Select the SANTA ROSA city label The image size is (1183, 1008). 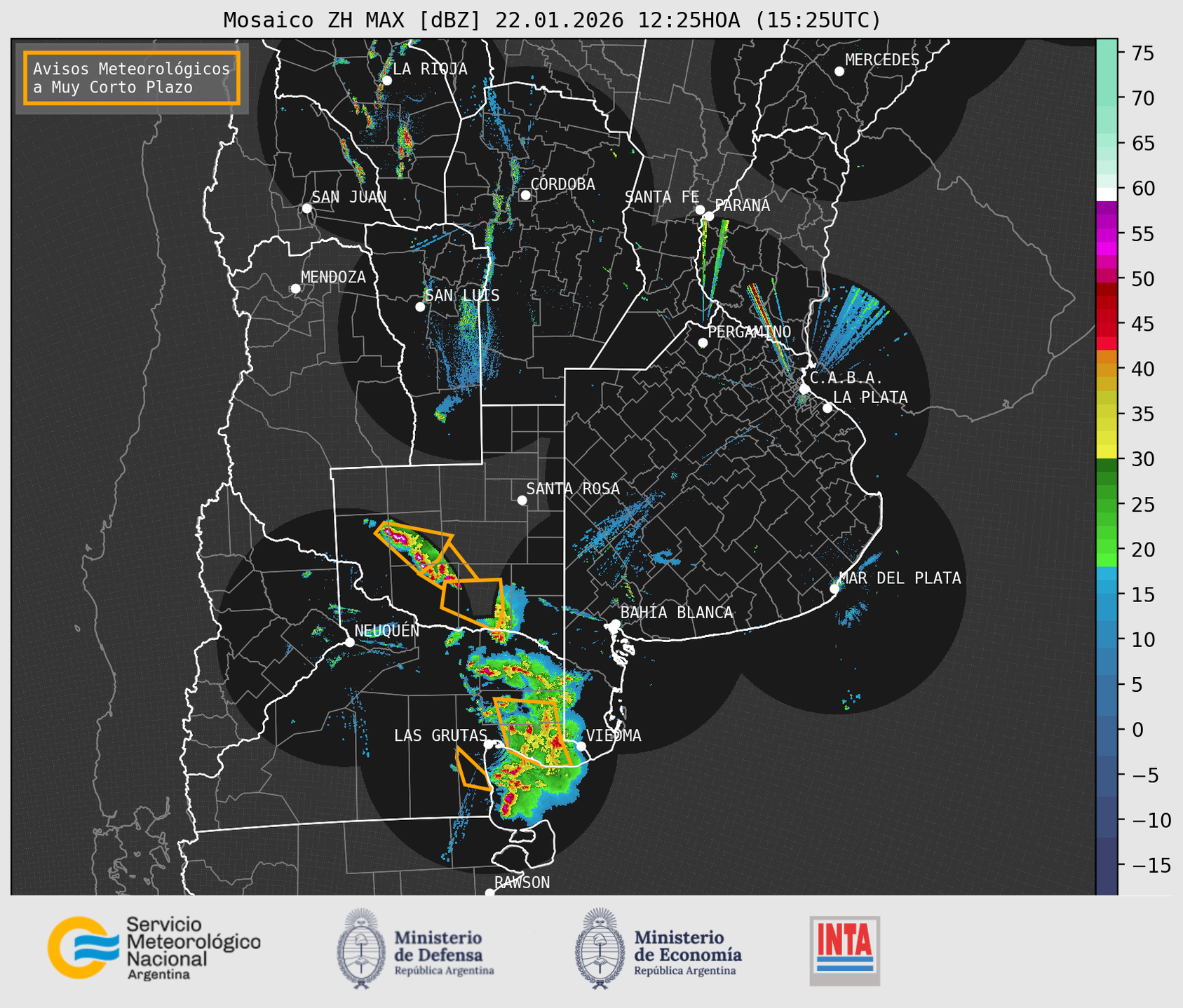[573, 489]
